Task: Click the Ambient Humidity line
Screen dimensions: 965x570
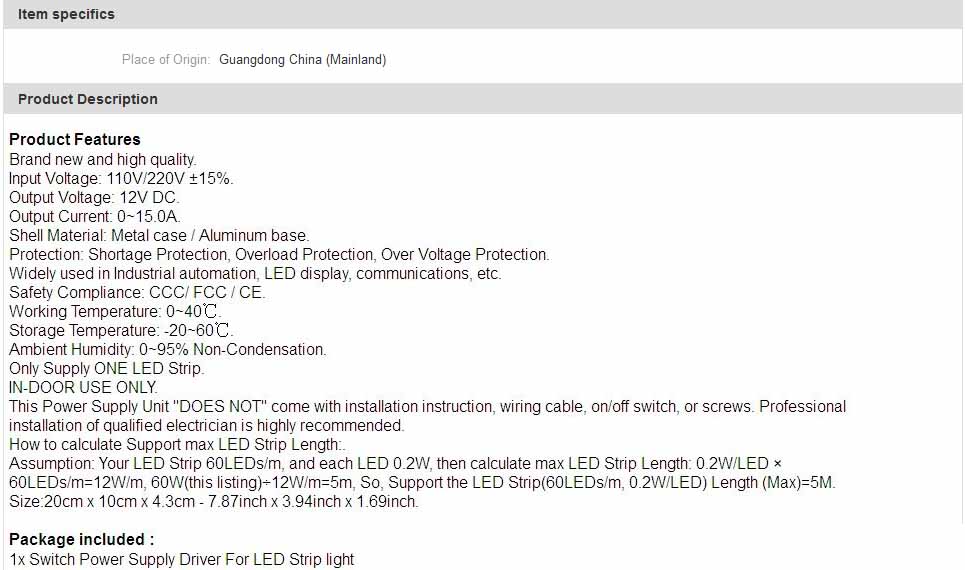Action: click(168, 349)
